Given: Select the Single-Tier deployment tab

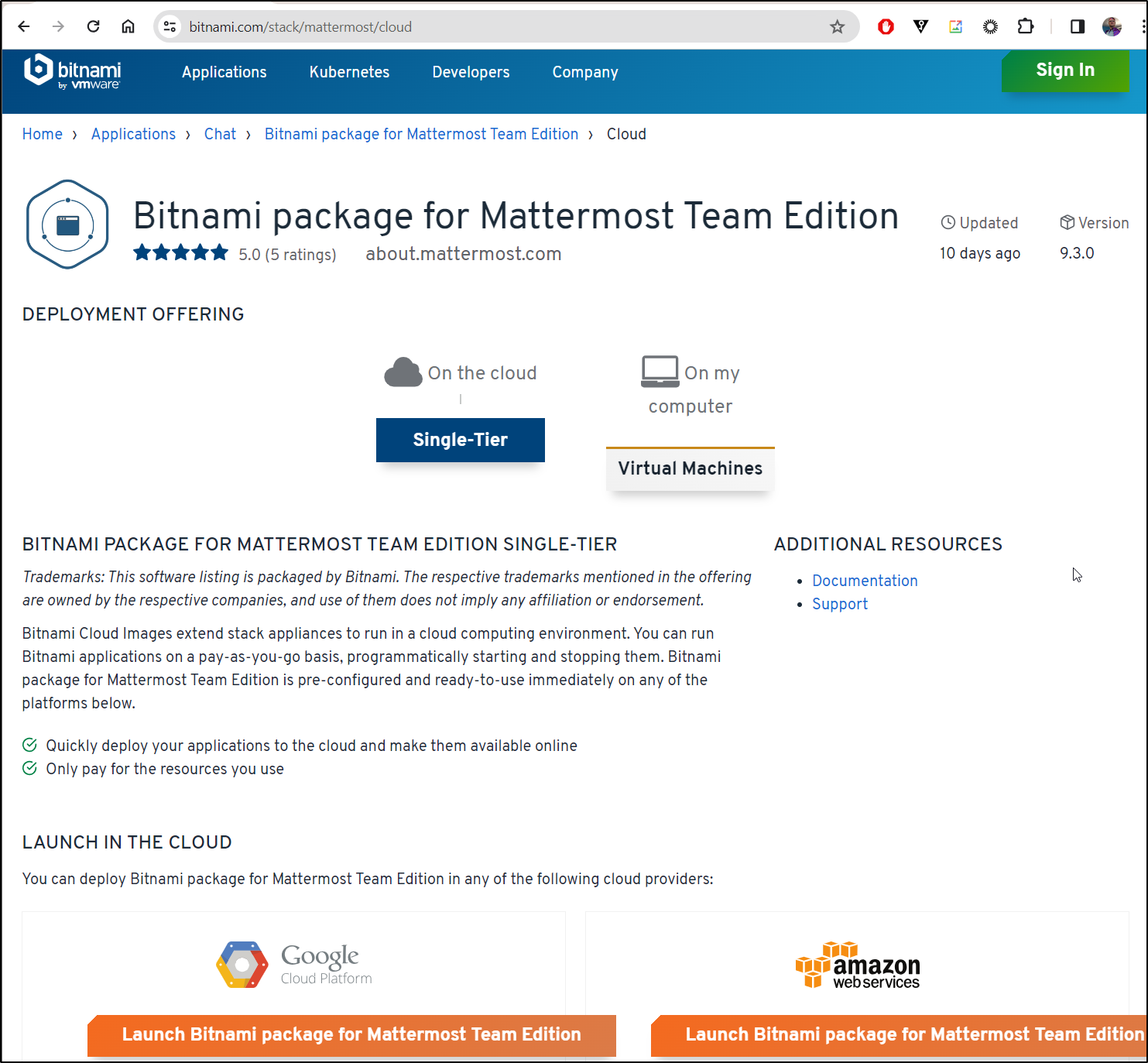Looking at the screenshot, I should [461, 440].
